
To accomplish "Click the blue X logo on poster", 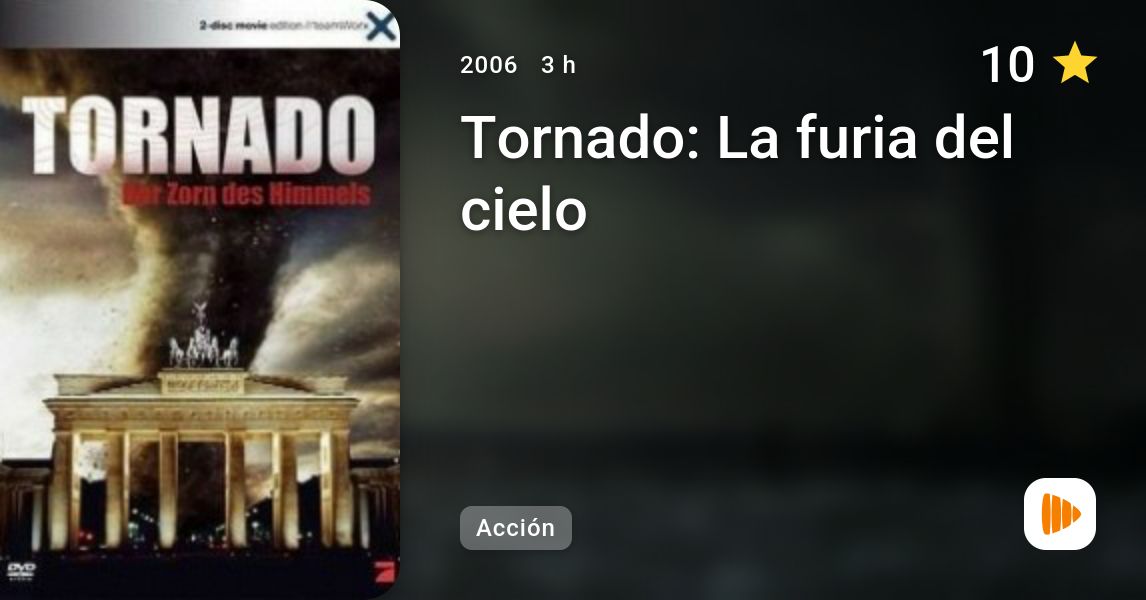I will pyautogui.click(x=381, y=28).
